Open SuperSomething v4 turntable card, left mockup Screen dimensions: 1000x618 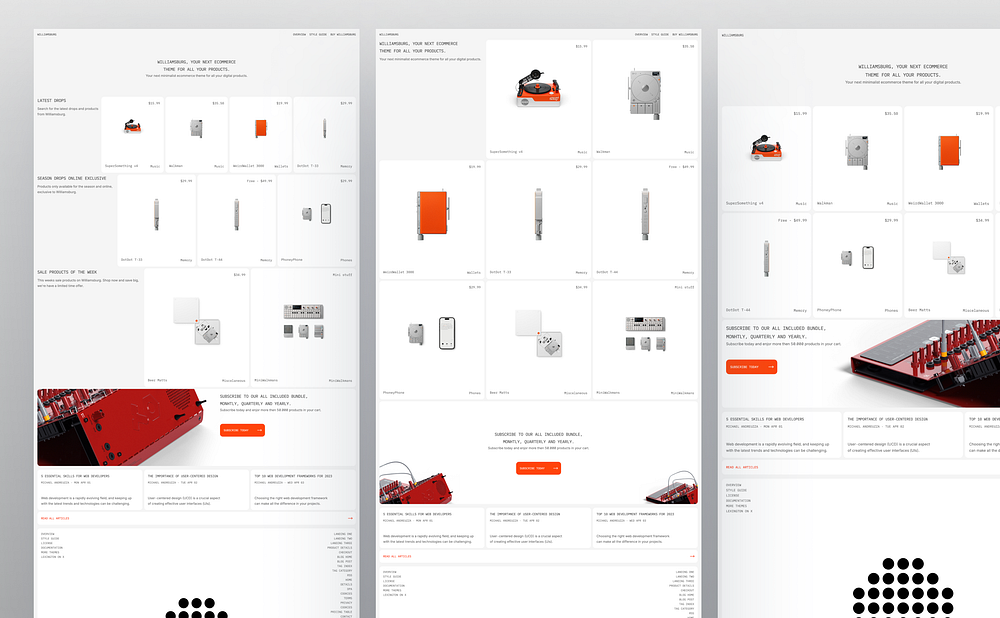coord(133,134)
